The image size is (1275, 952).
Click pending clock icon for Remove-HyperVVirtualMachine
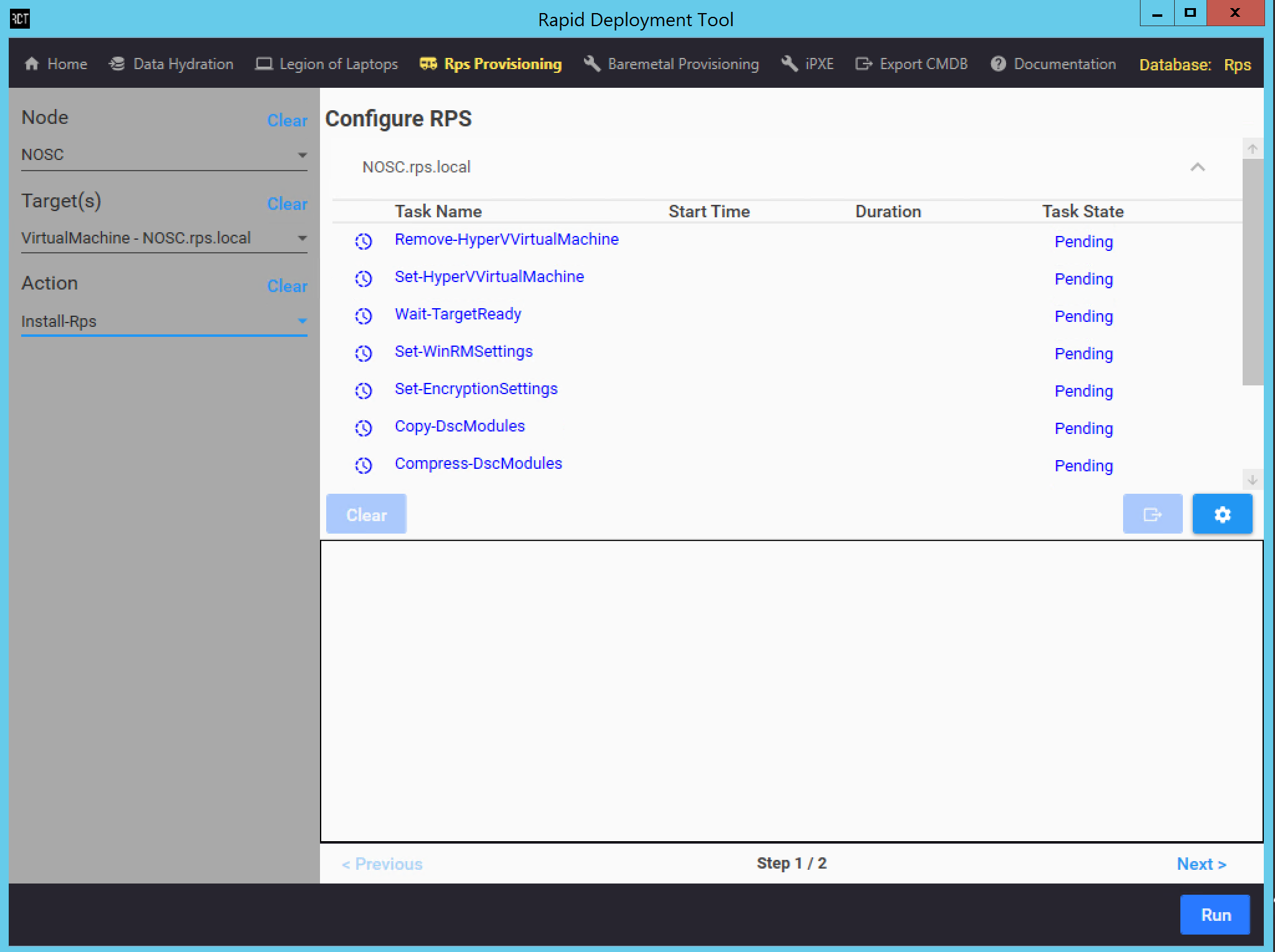pyautogui.click(x=364, y=242)
